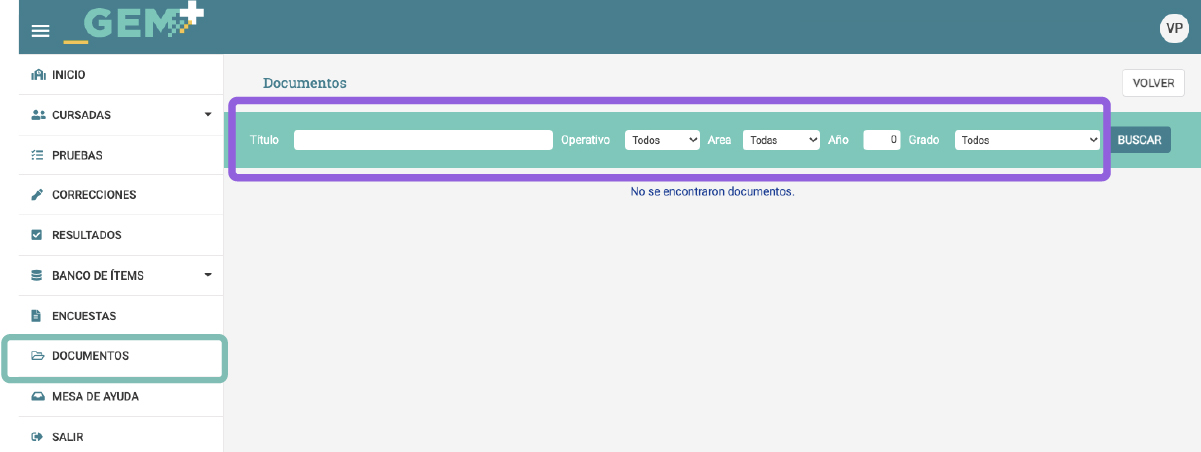Image resolution: width=1201 pixels, height=452 pixels.
Task: Focus the Título text field
Action: [x=423, y=140]
